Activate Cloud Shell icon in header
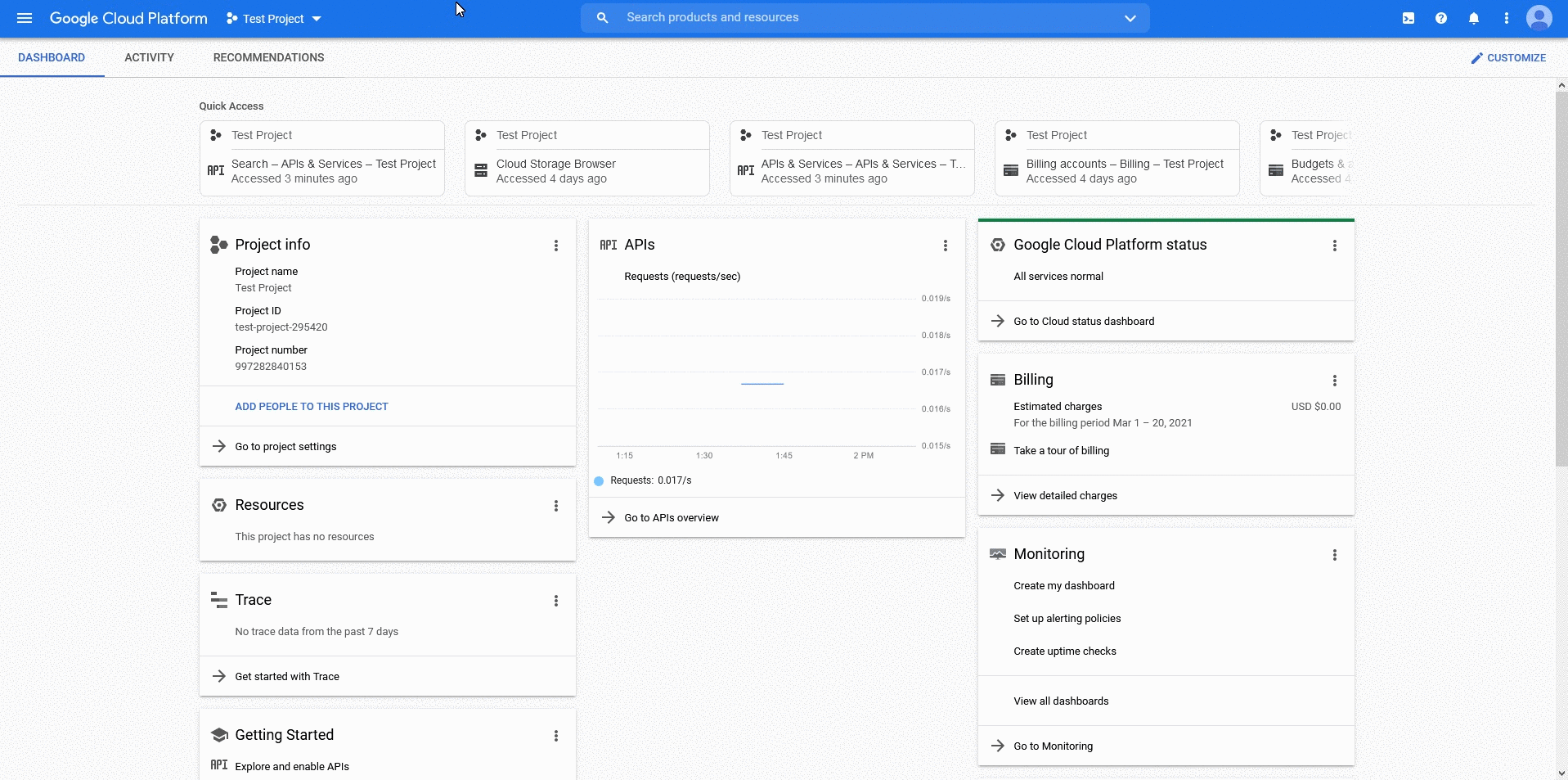Screen dimensions: 1568x780 point(1409,18)
